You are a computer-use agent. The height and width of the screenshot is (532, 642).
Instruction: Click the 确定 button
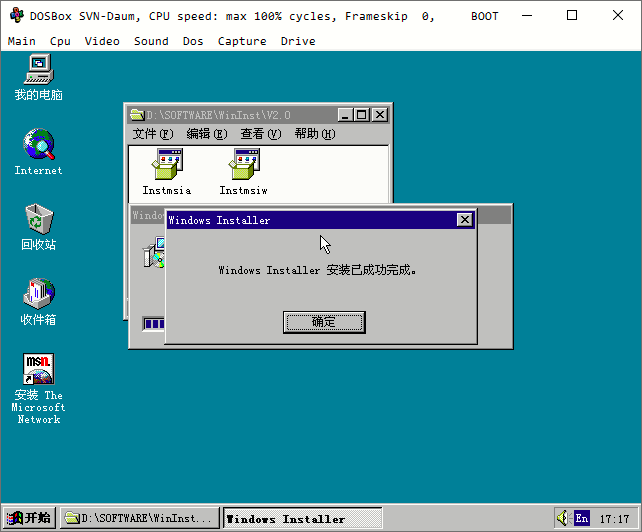[324, 322]
